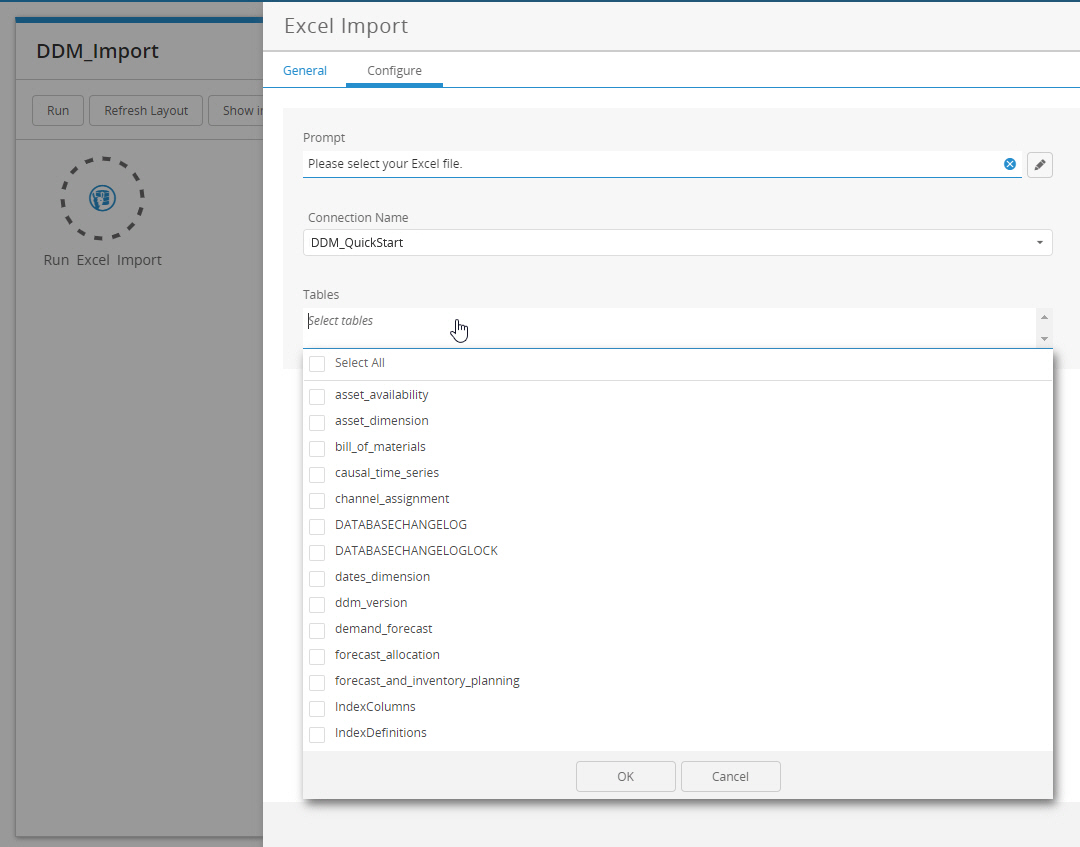Select the IndexDefinitions checkbox
The width and height of the screenshot is (1080, 847).
click(317, 734)
